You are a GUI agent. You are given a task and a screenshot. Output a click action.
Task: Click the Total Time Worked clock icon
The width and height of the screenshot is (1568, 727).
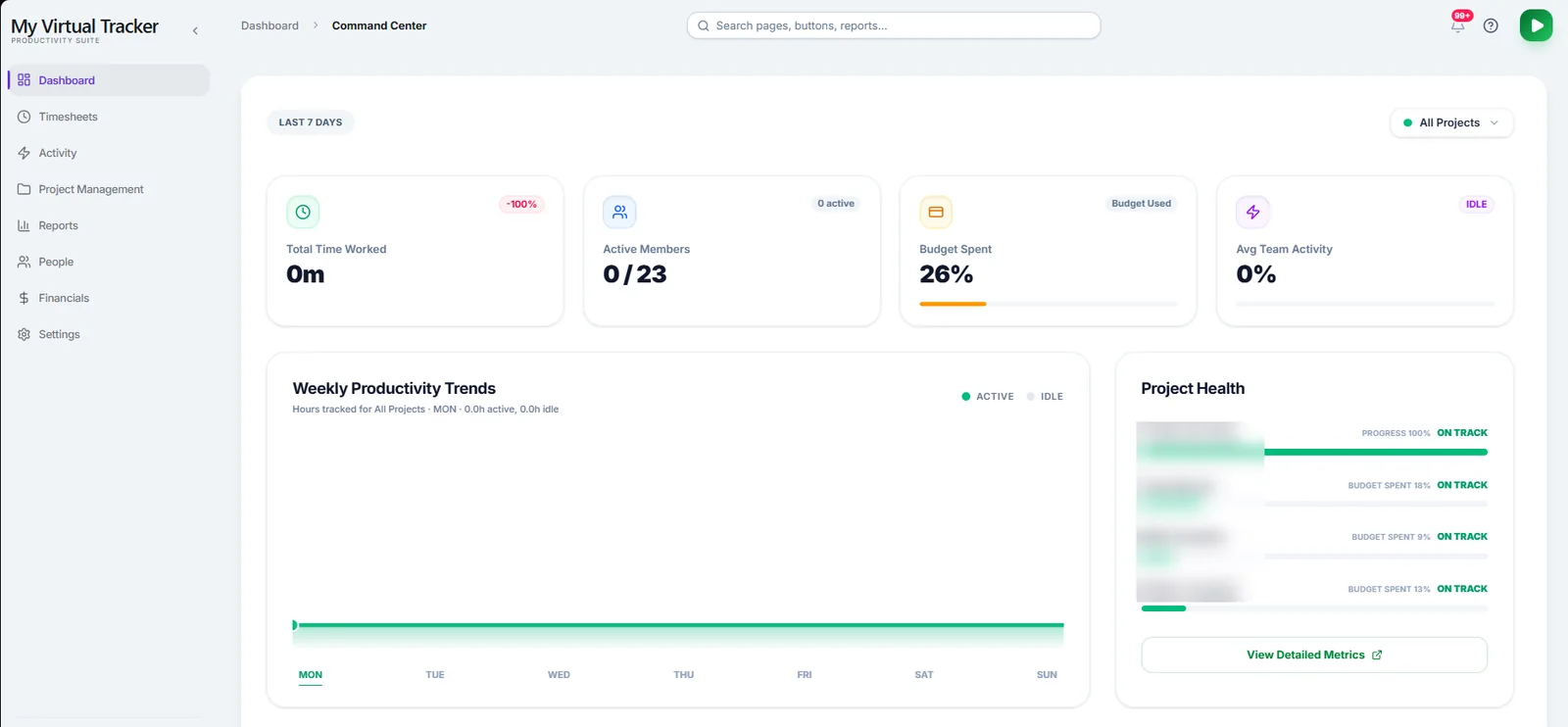click(x=303, y=212)
